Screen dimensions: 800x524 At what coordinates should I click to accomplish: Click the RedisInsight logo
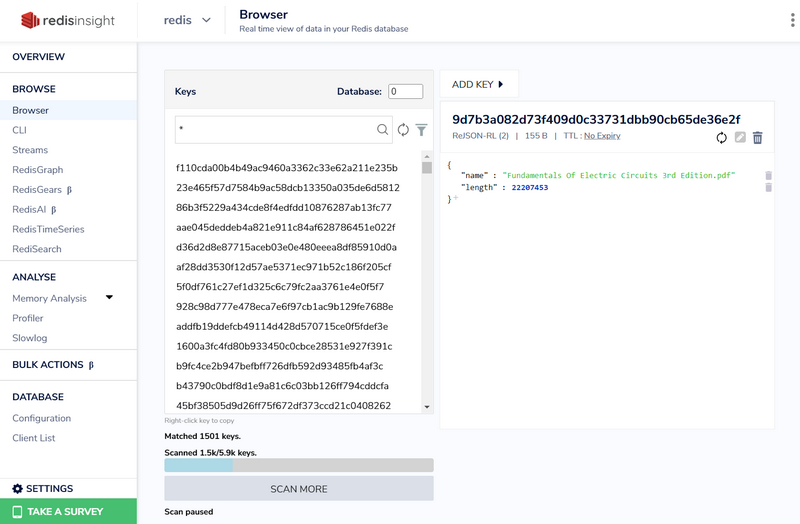tap(67, 20)
